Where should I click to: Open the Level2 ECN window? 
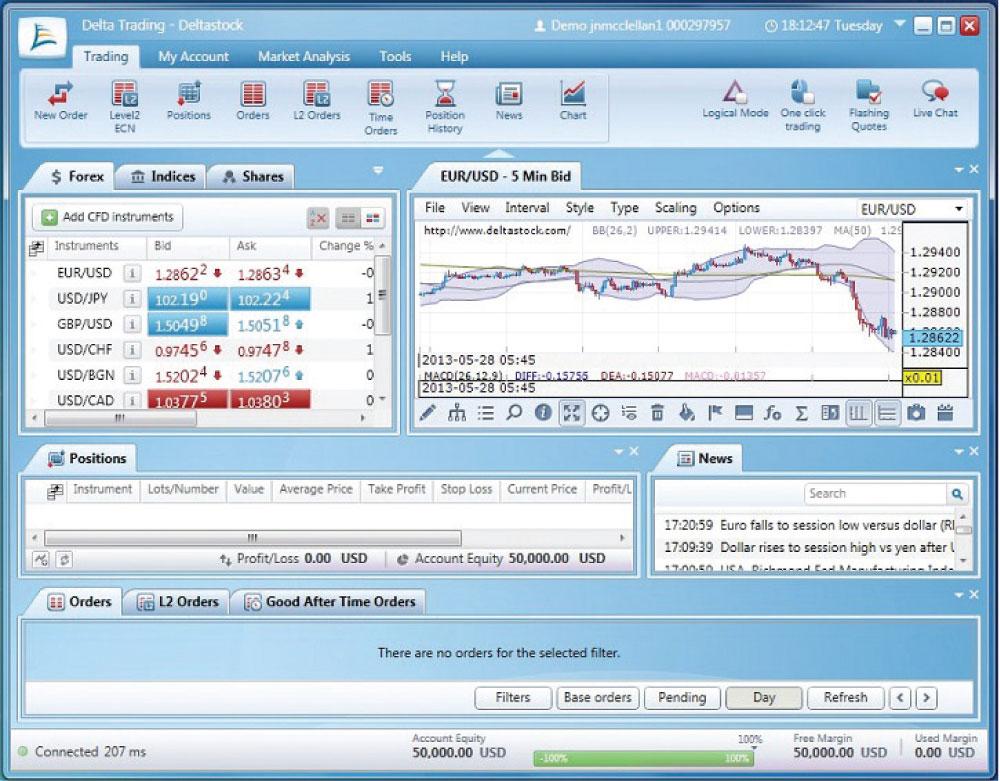point(124,106)
